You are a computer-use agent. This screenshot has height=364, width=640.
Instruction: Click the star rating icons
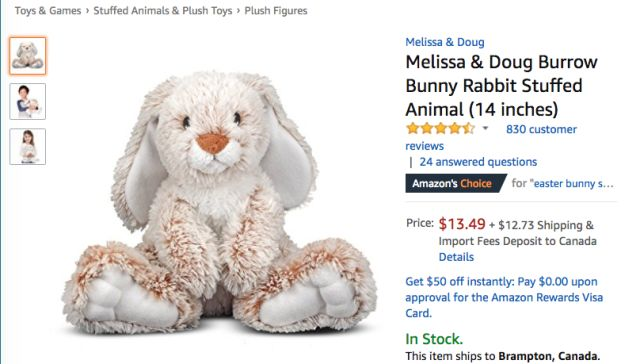tap(440, 129)
